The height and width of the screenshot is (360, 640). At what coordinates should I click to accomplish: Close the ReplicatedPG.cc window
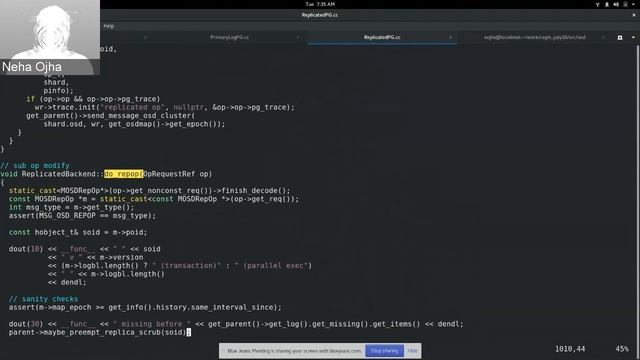click(634, 15)
